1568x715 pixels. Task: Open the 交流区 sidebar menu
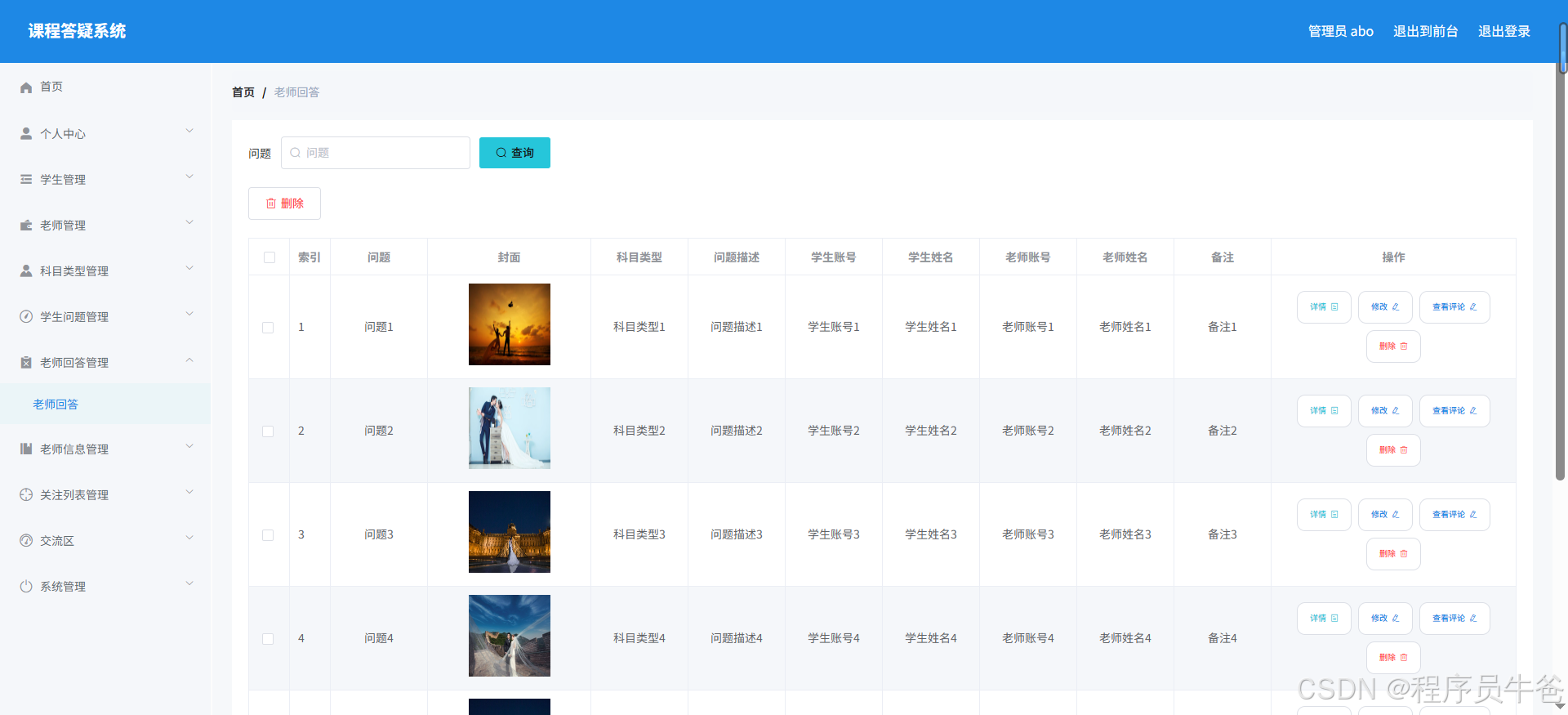click(x=105, y=540)
